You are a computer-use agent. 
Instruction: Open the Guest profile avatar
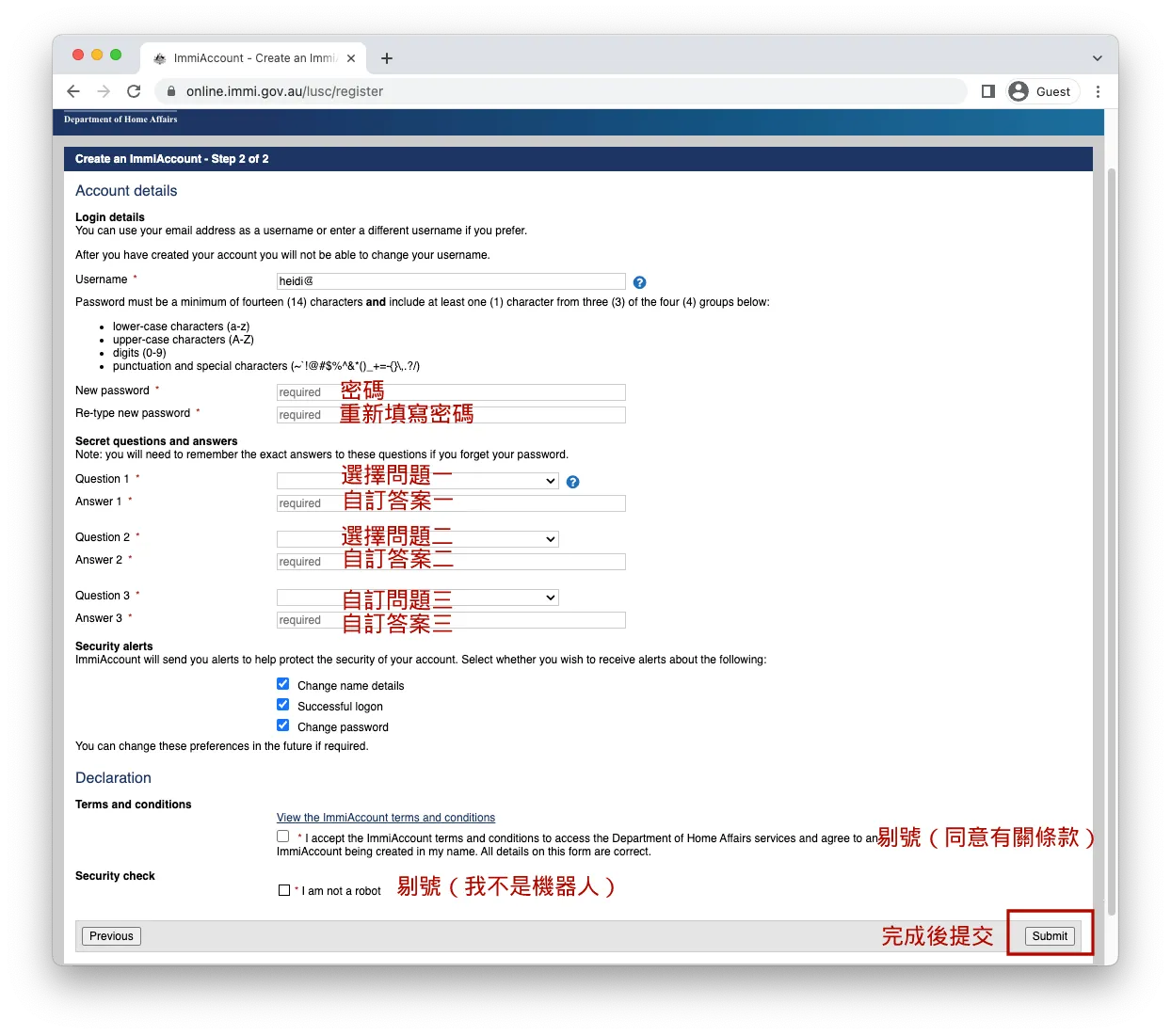coord(1019,91)
